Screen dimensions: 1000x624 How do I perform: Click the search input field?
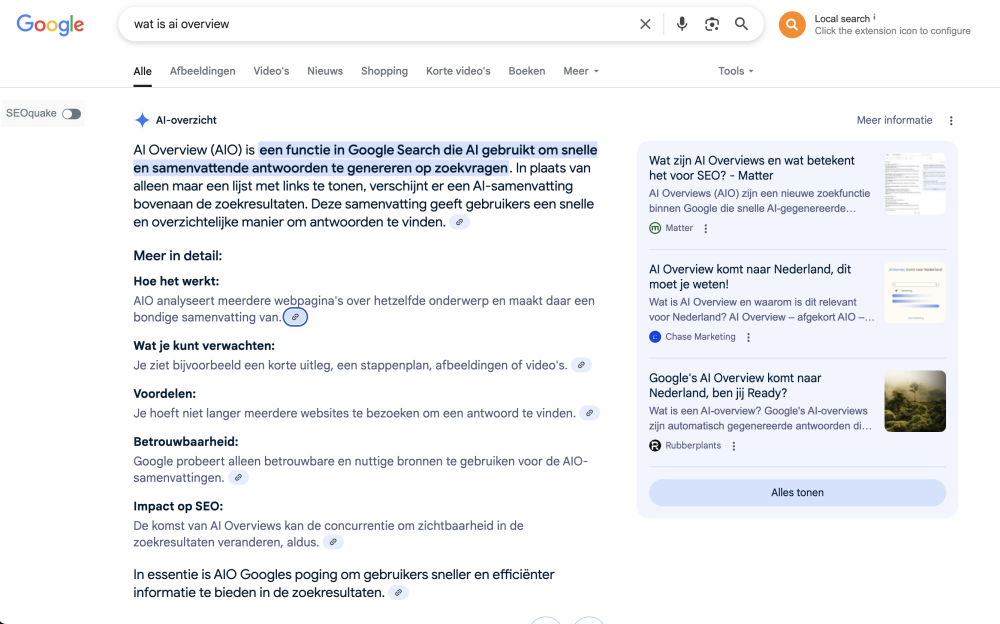tap(380, 24)
